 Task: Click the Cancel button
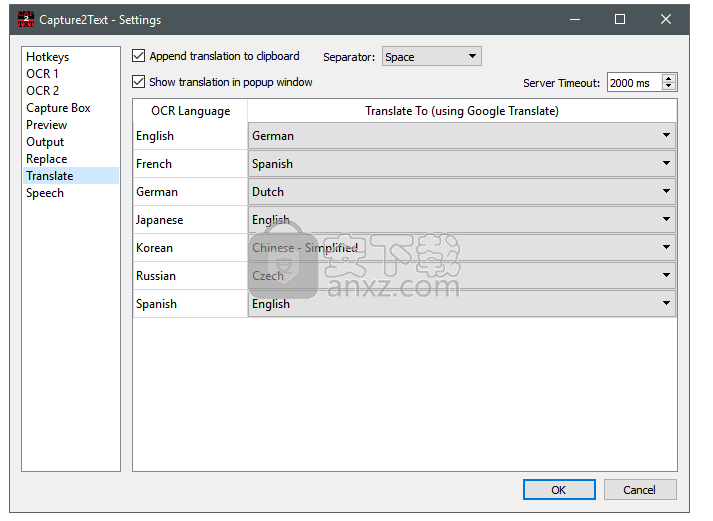[640, 490]
